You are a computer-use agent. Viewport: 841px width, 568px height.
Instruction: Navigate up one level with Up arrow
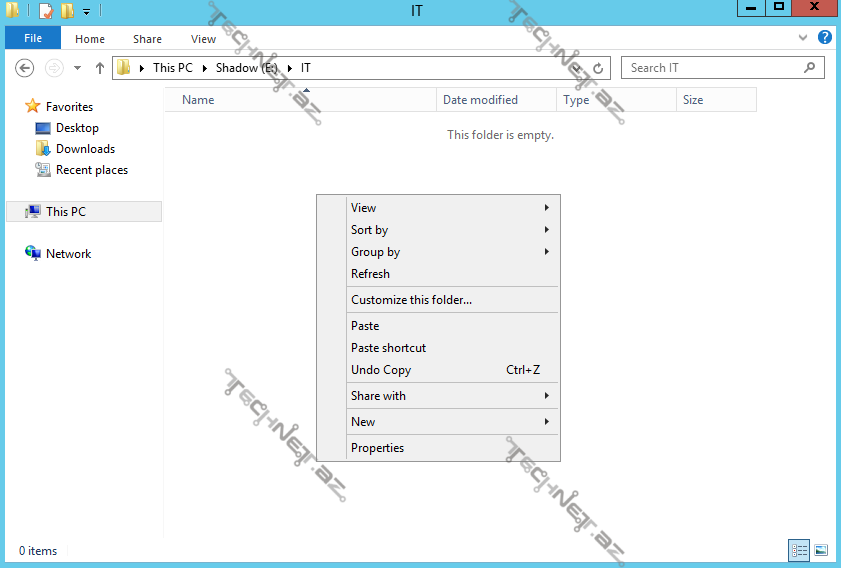99,68
